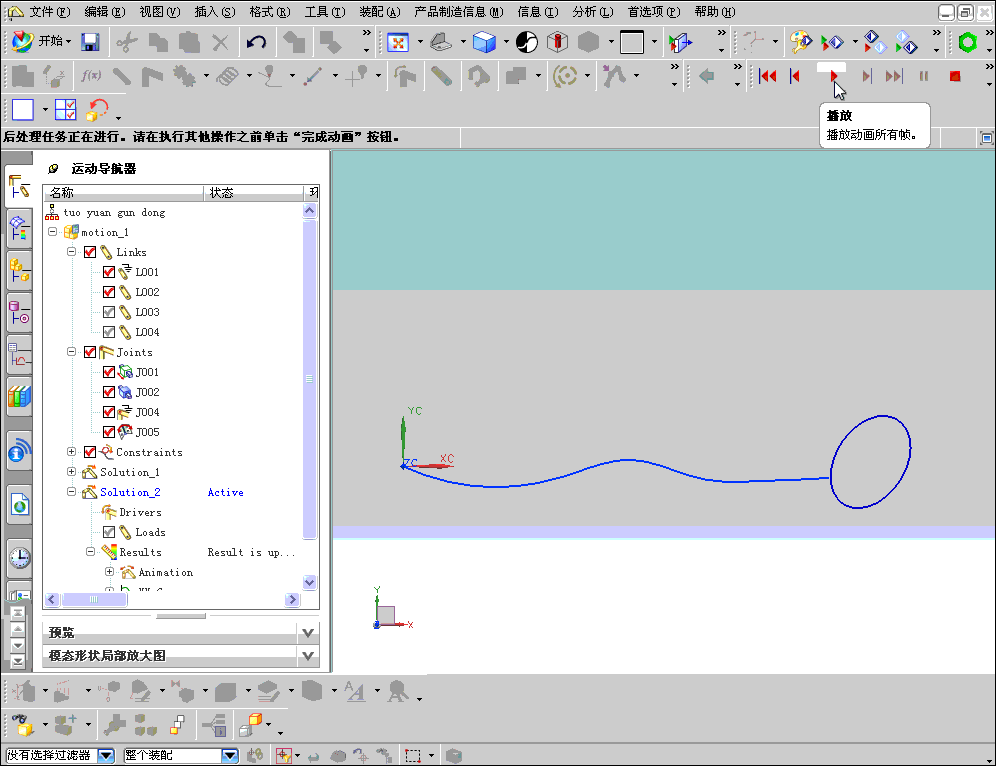The image size is (996, 766).
Task: Select the Drivers tree item
Action: pos(140,513)
